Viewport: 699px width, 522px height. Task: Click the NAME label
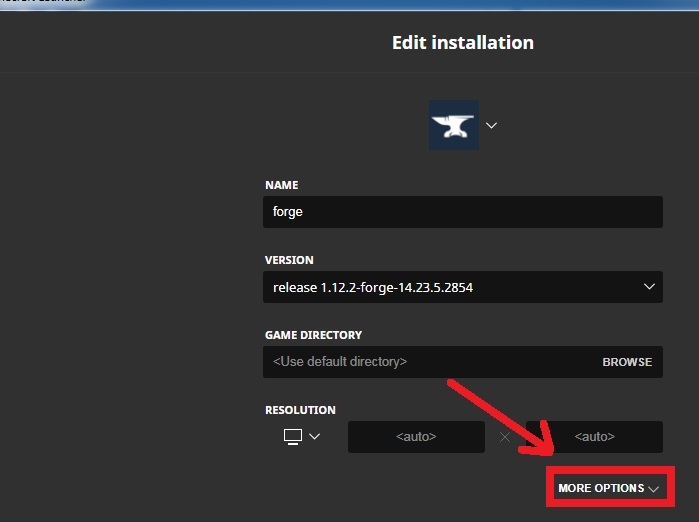pos(281,185)
